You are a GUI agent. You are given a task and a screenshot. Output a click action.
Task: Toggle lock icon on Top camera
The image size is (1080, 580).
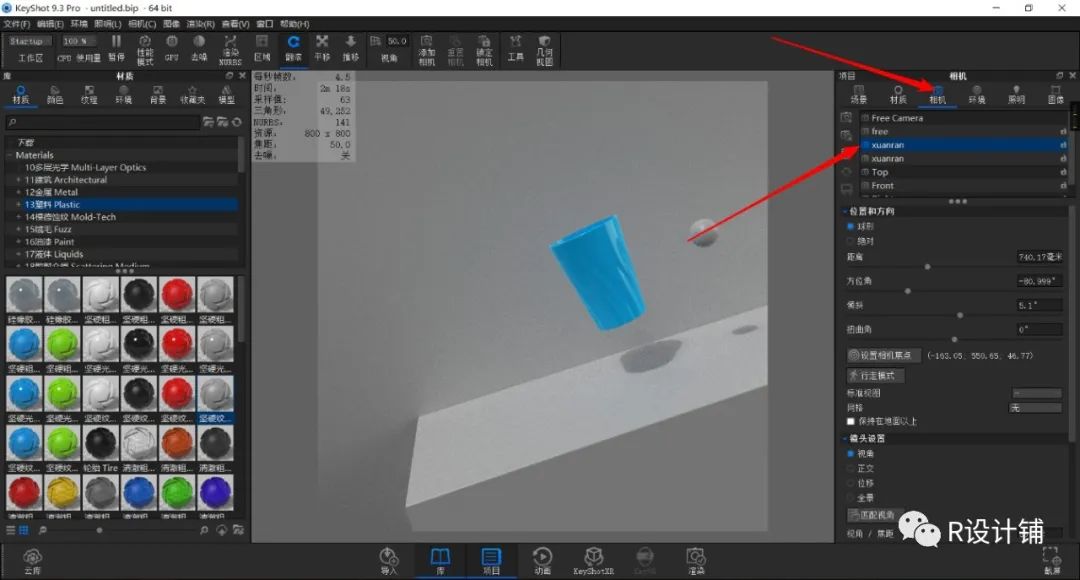(x=1063, y=172)
